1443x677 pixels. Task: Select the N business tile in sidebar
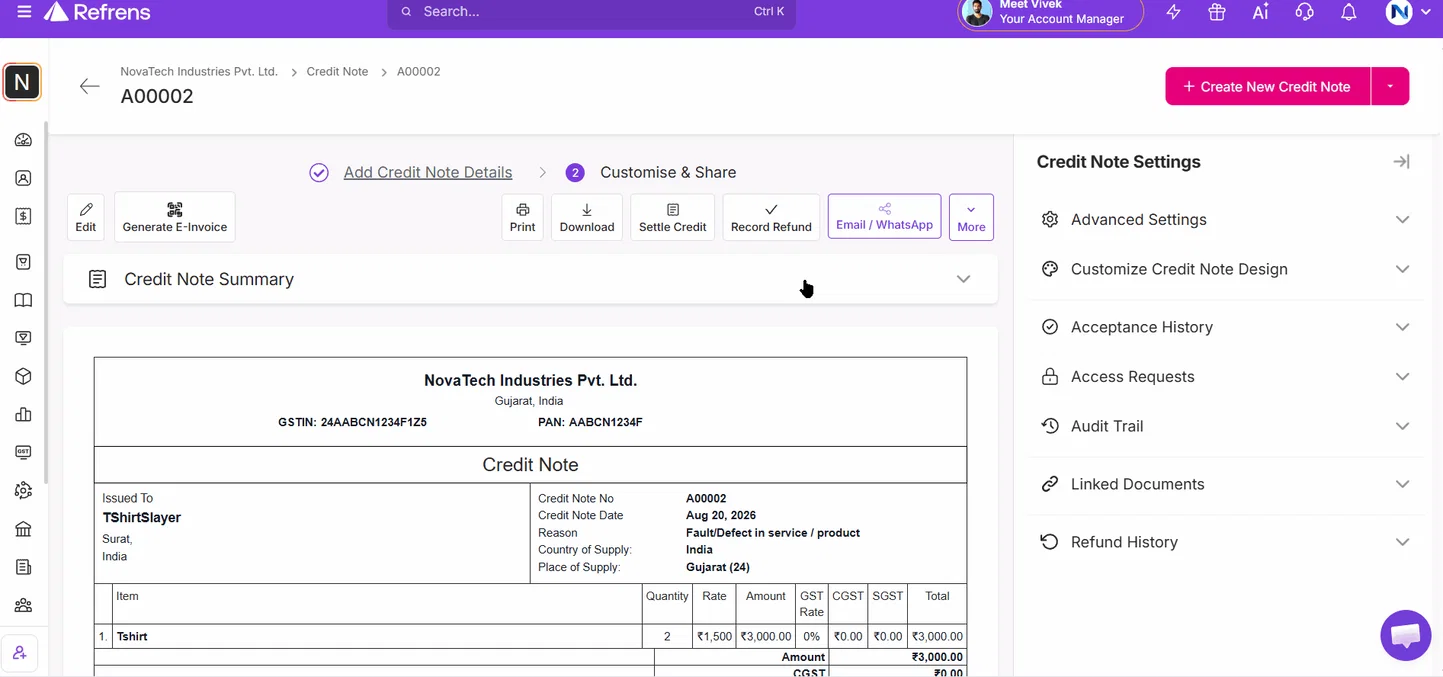(22, 82)
